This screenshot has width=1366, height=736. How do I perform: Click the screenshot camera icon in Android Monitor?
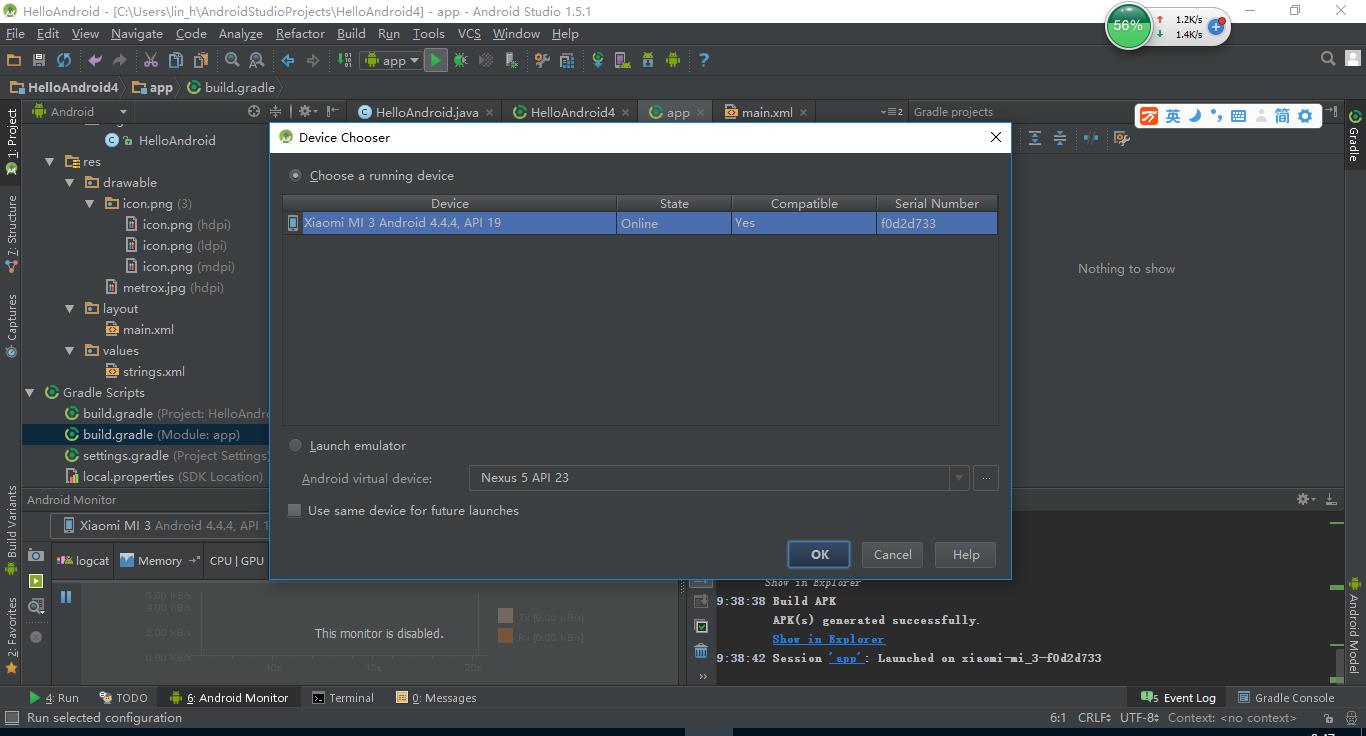coord(36,555)
